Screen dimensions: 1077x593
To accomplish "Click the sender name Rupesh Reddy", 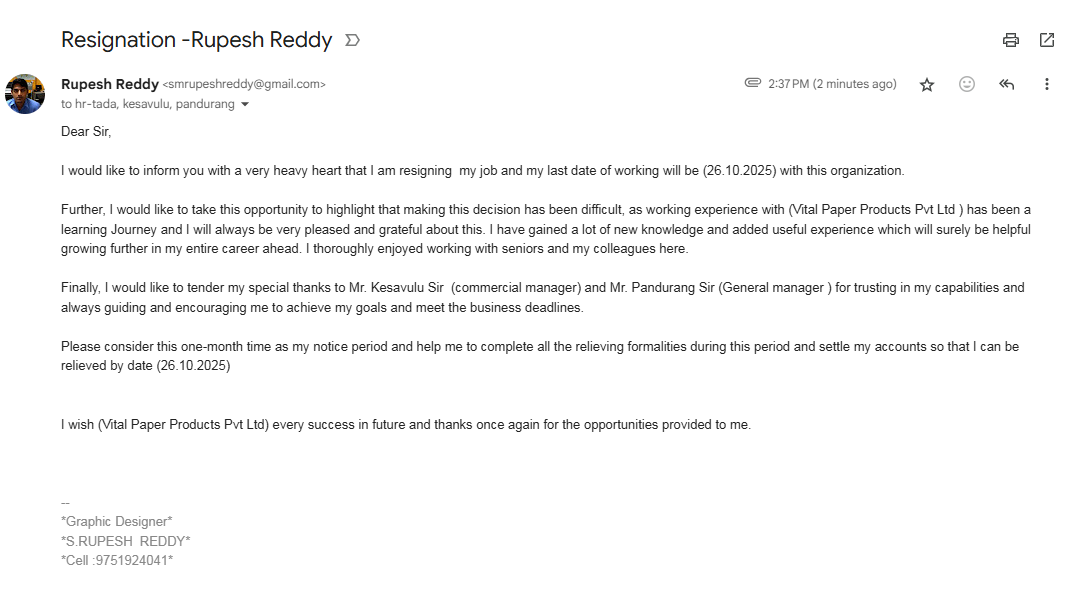I will tap(109, 84).
